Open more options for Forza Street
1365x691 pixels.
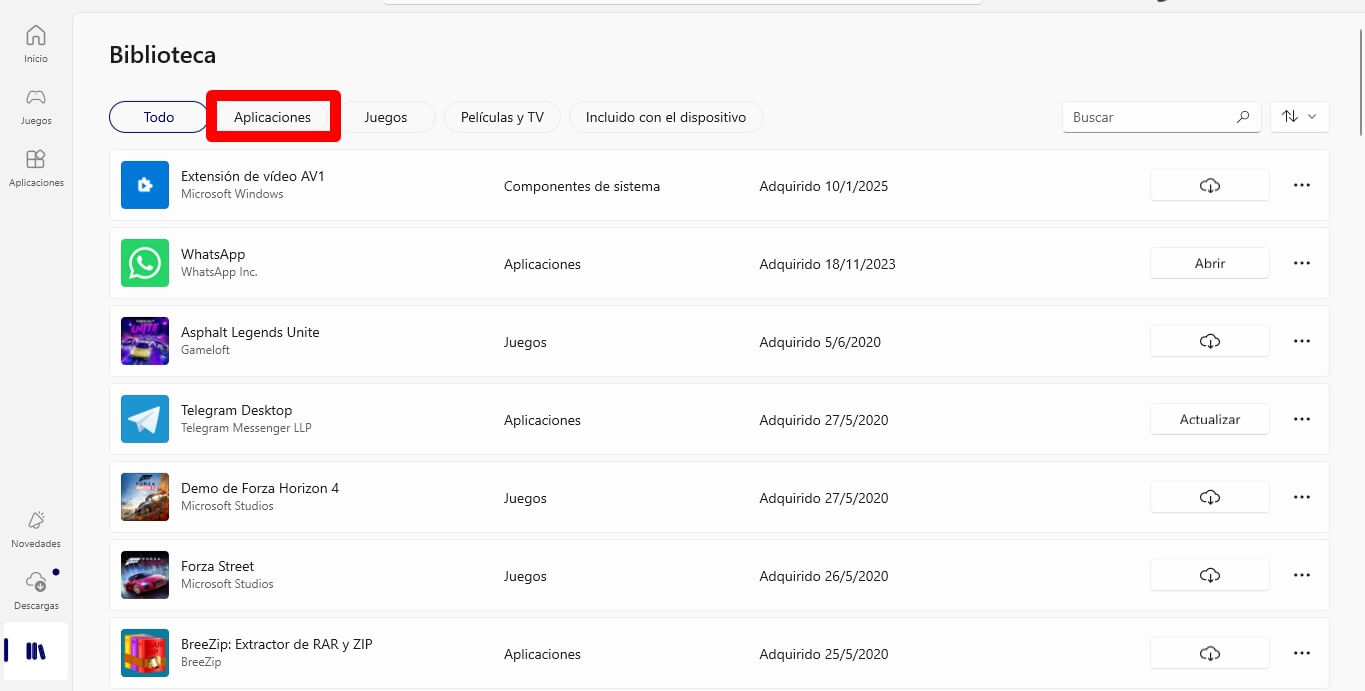coord(1301,575)
